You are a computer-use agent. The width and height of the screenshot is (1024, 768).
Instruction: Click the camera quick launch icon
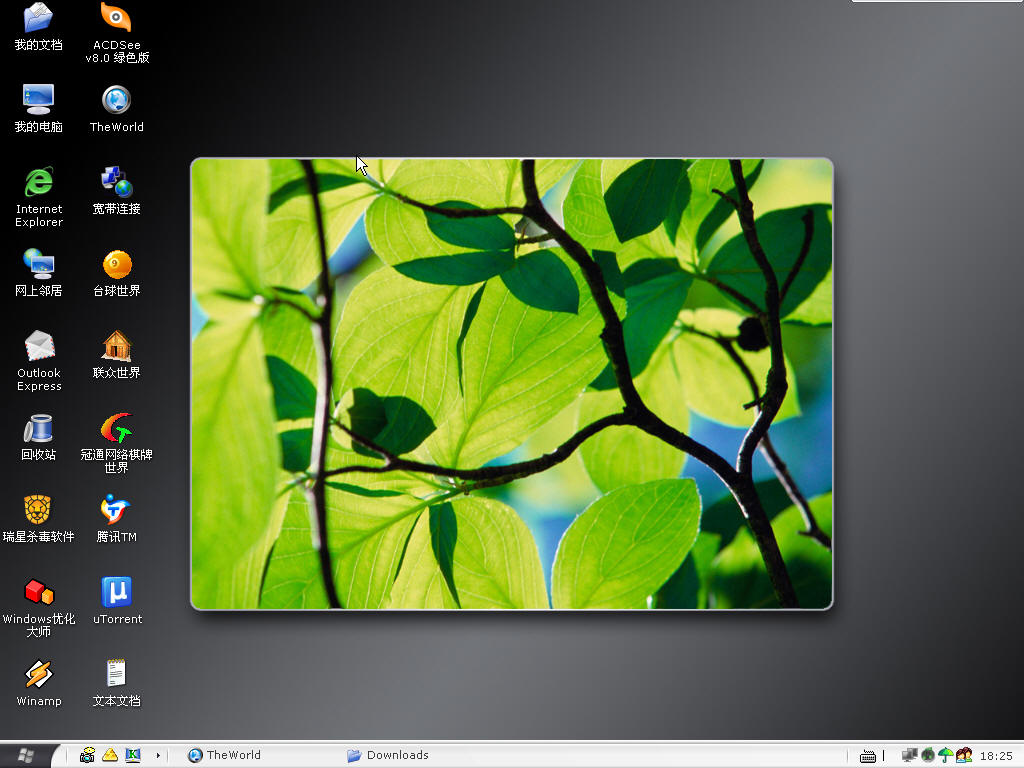[87, 755]
